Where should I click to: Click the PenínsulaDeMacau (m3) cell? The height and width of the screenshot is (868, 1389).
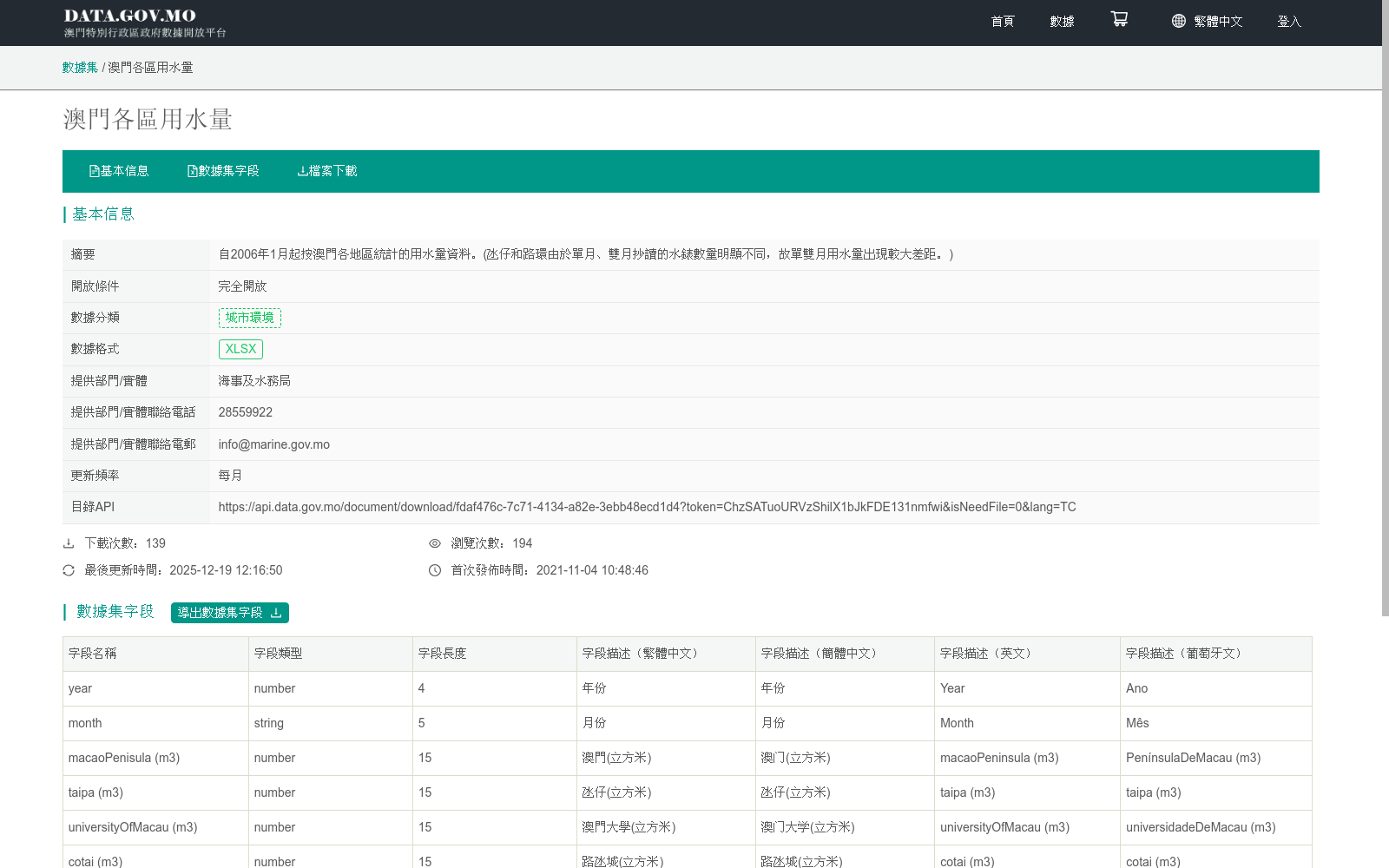pos(1216,758)
